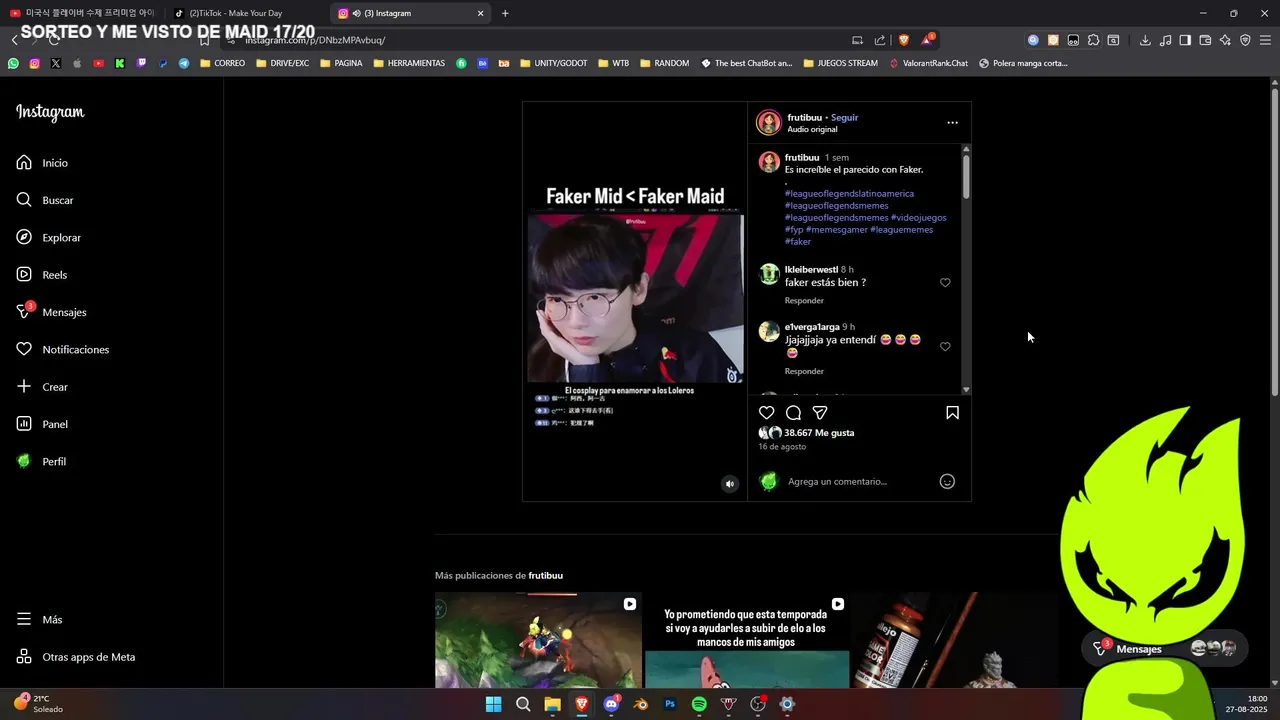Image resolution: width=1280 pixels, height=720 pixels.
Task: Reply to 'faker estás bien ?' comment
Action: tap(804, 300)
